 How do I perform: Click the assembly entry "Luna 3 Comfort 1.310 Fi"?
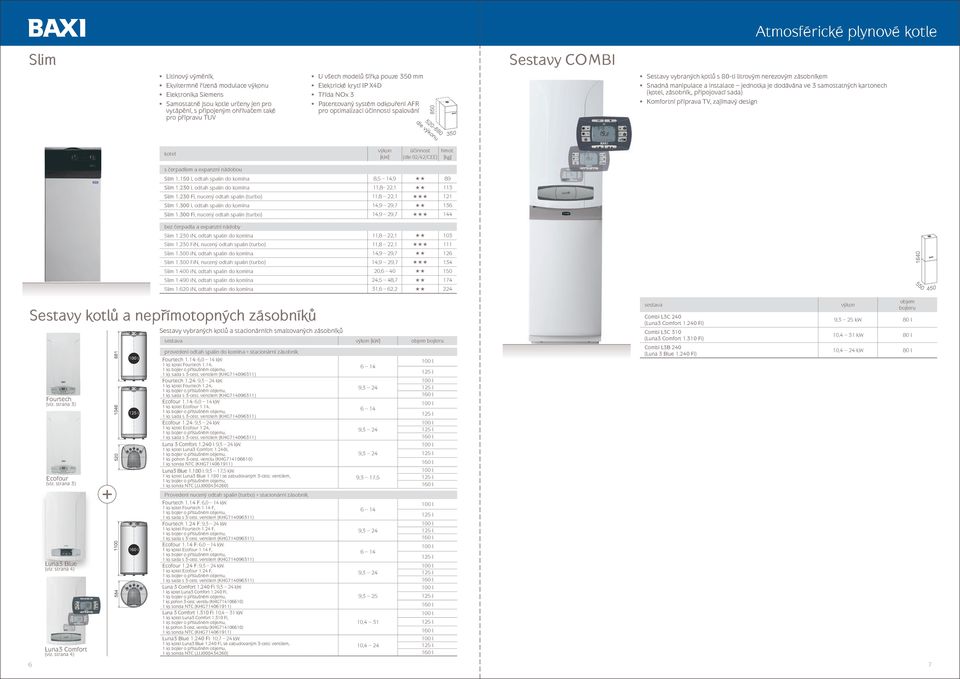pyautogui.click(x=249, y=621)
